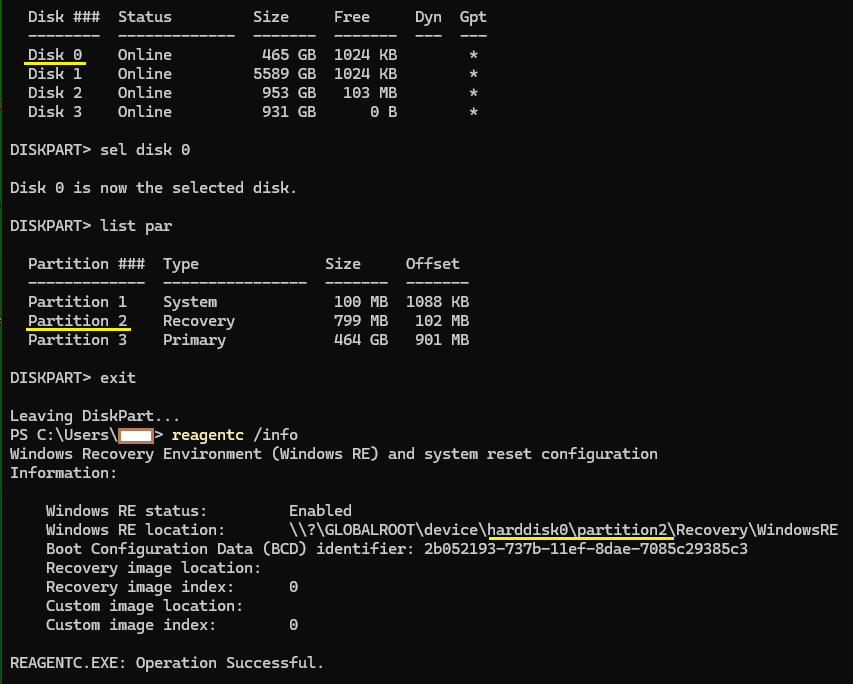Click the 'list par' command text

[136, 226]
